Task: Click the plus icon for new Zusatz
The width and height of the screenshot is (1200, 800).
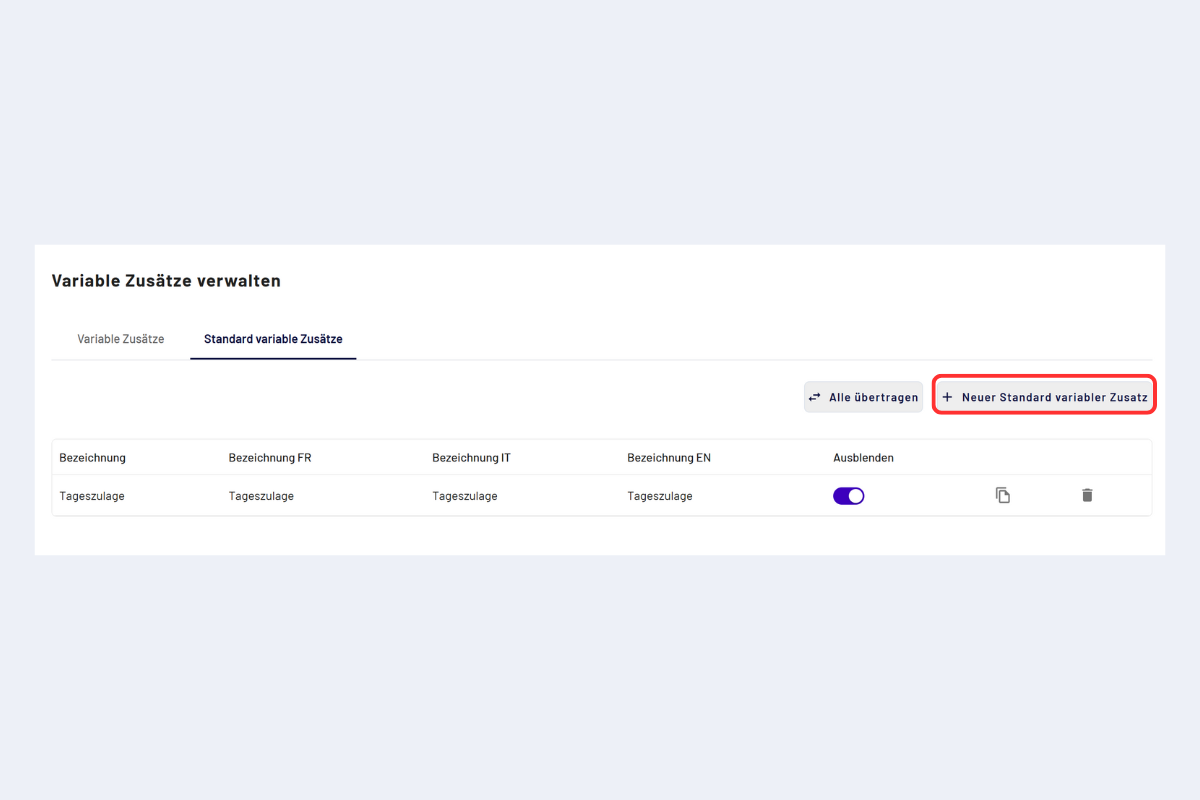Action: 948,397
